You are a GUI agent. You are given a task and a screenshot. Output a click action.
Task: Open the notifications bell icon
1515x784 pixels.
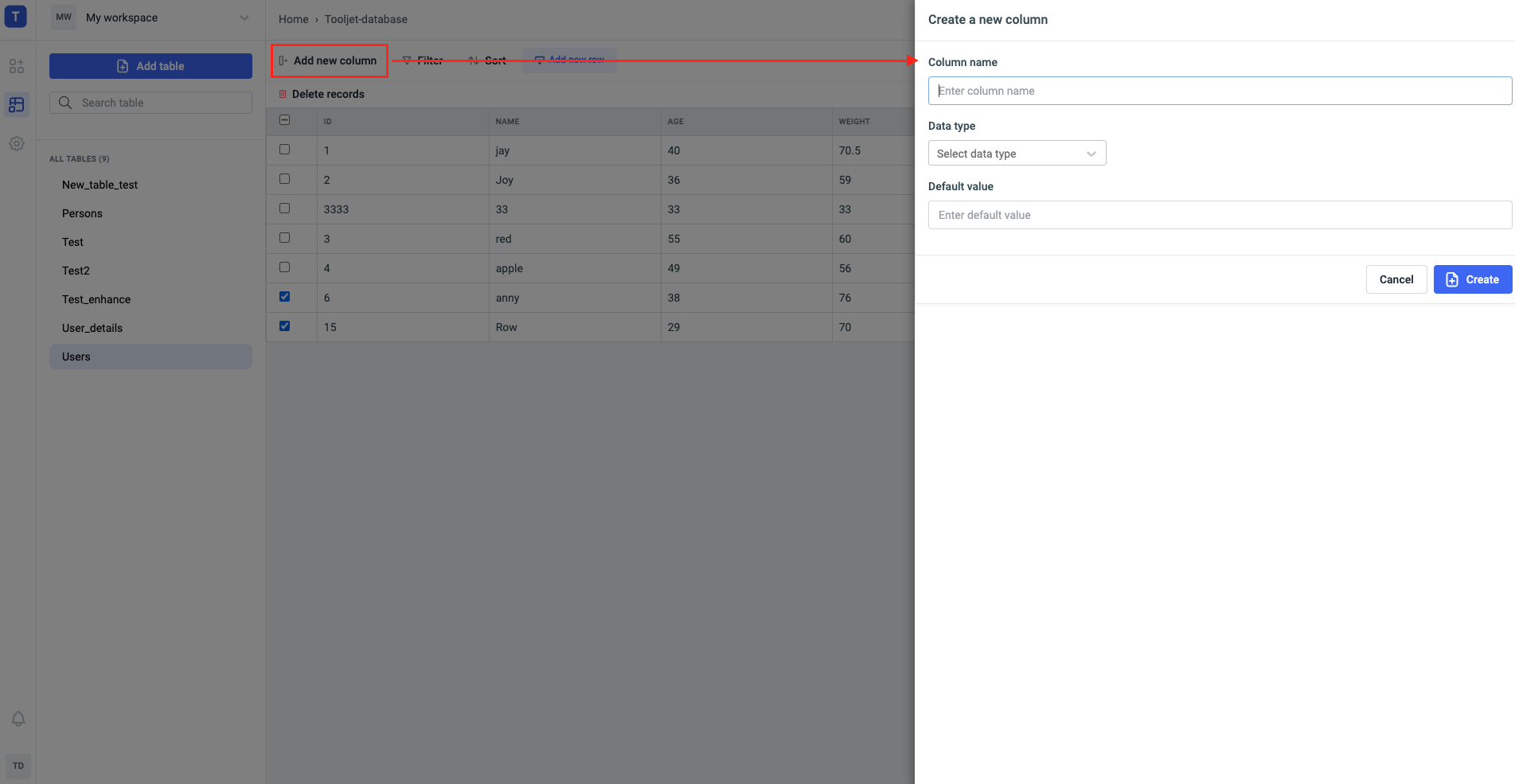tap(18, 719)
